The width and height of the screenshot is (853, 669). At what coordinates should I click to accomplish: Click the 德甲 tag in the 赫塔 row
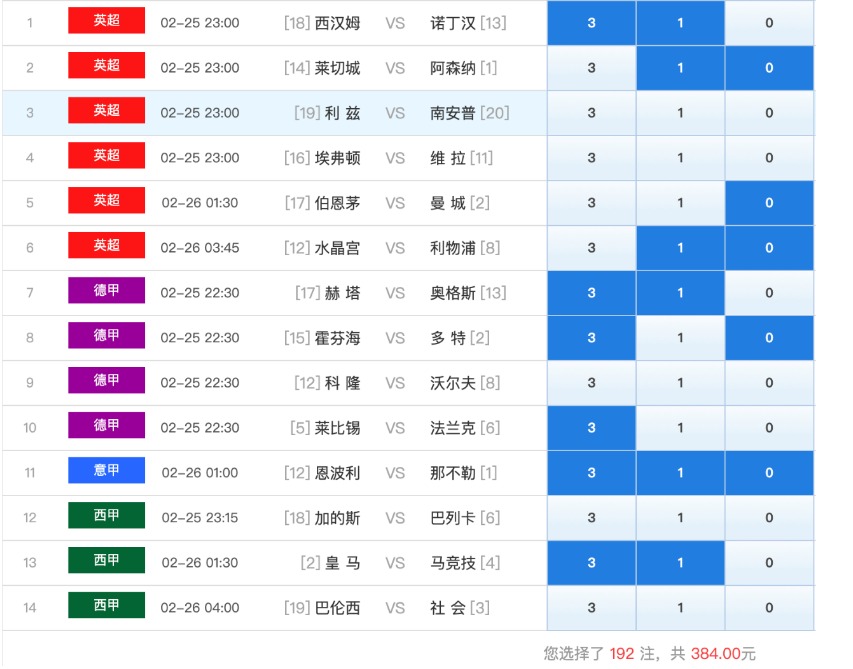[x=107, y=290]
